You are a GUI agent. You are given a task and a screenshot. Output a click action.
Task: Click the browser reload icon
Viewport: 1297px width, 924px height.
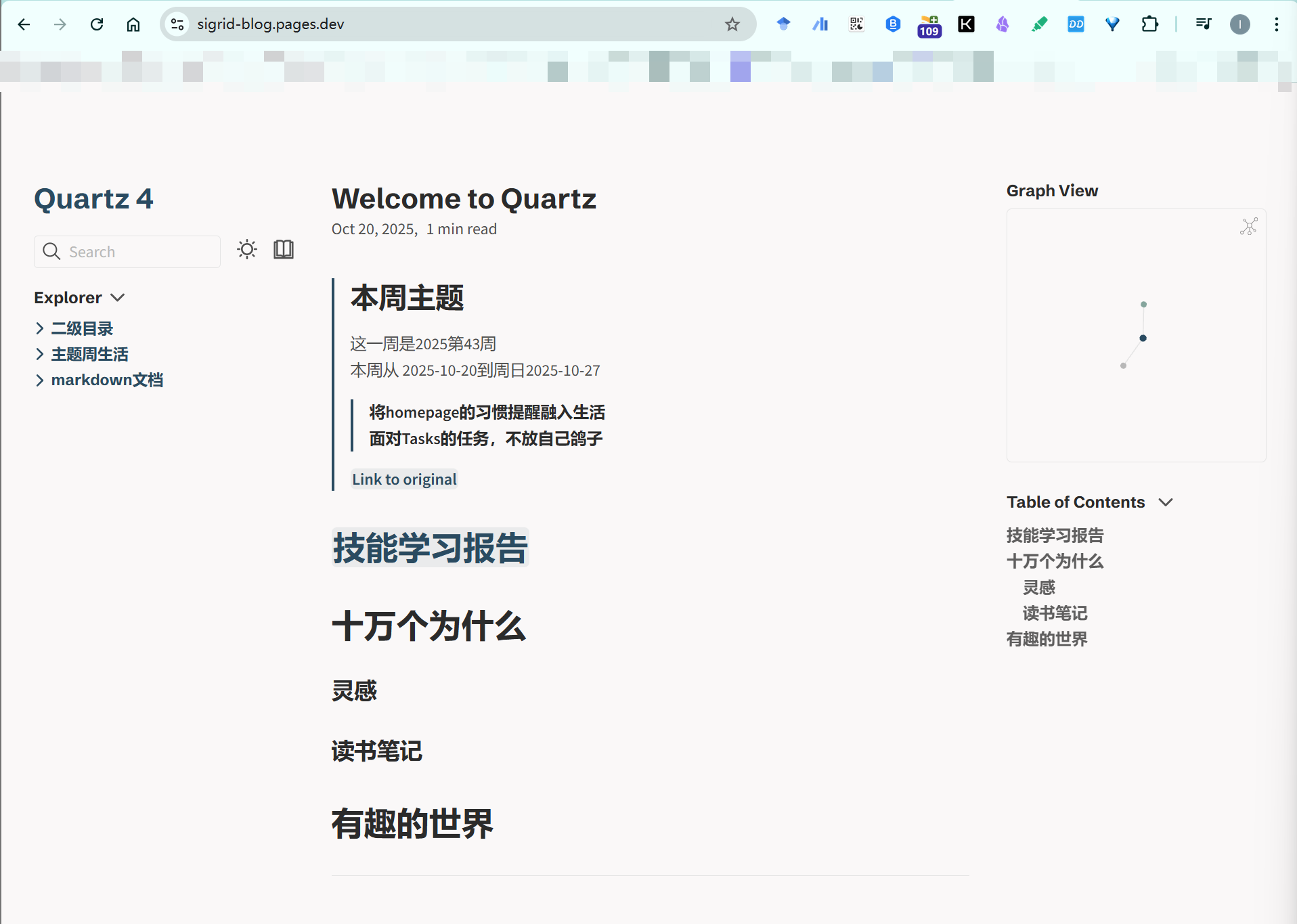coord(97,24)
